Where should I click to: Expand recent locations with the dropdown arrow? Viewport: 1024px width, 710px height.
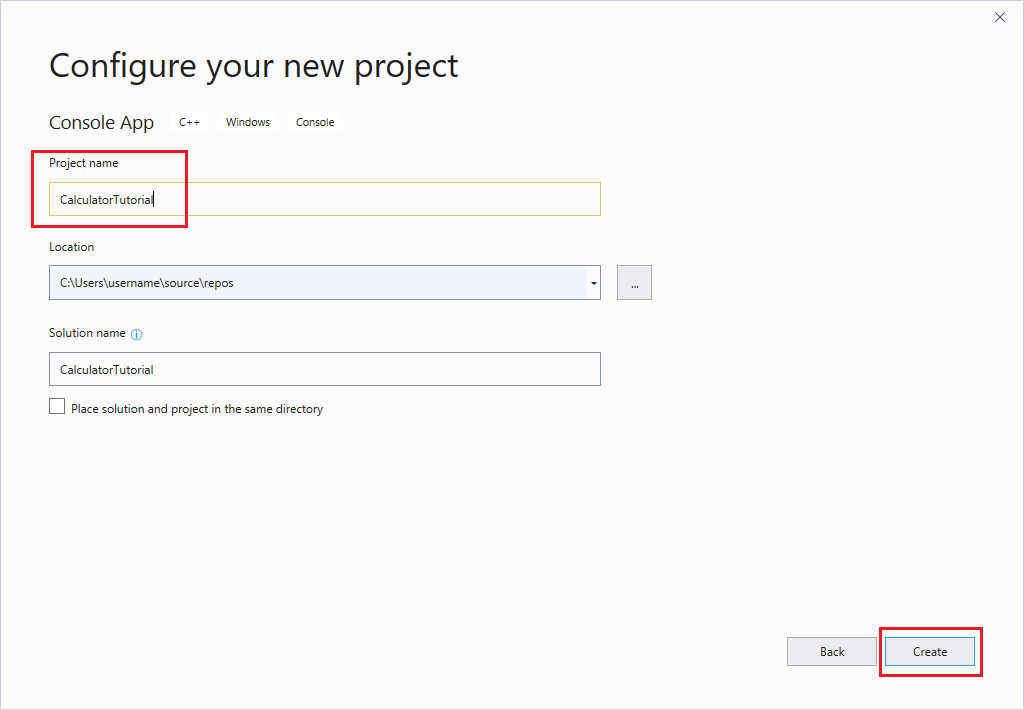(593, 282)
